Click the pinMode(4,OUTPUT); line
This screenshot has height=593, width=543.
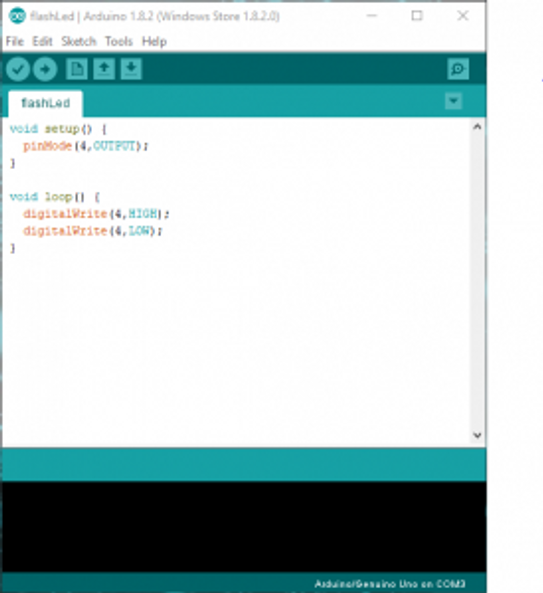pos(86,146)
